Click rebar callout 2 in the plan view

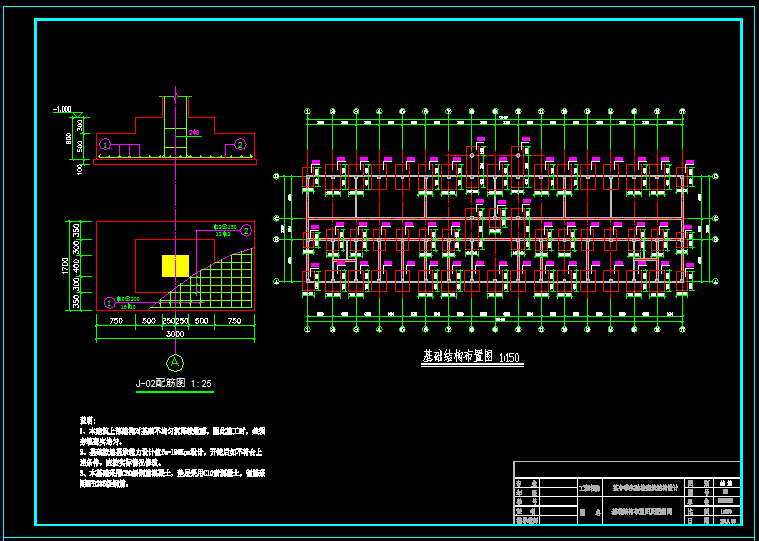point(246,230)
